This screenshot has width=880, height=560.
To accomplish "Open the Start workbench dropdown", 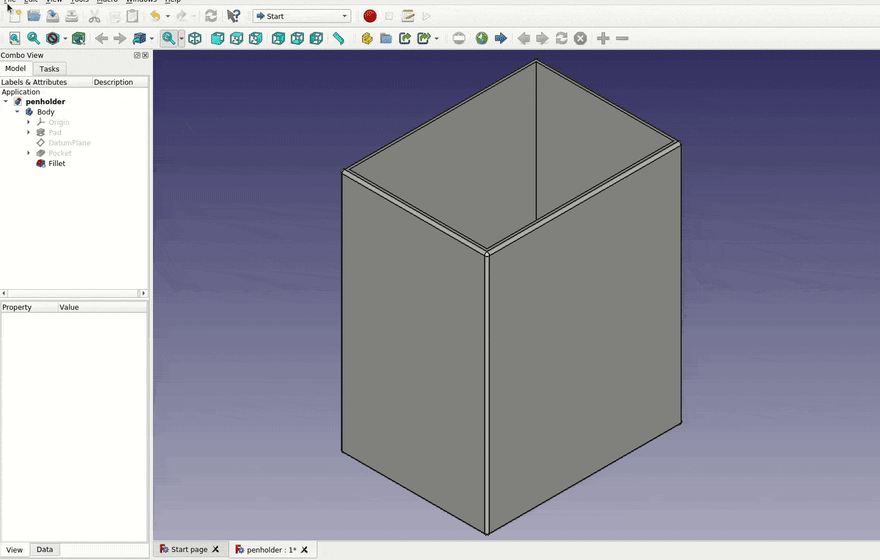I will tap(302, 16).
